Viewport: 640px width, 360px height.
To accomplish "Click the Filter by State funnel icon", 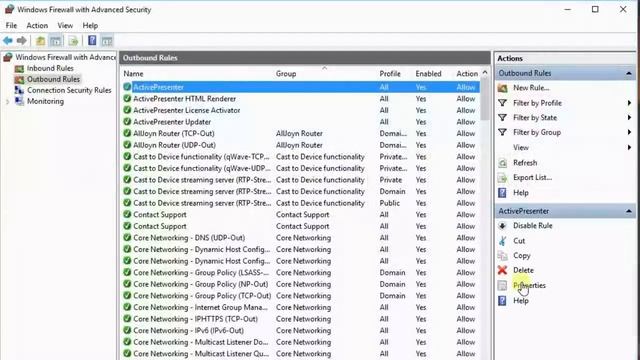I will point(502,118).
